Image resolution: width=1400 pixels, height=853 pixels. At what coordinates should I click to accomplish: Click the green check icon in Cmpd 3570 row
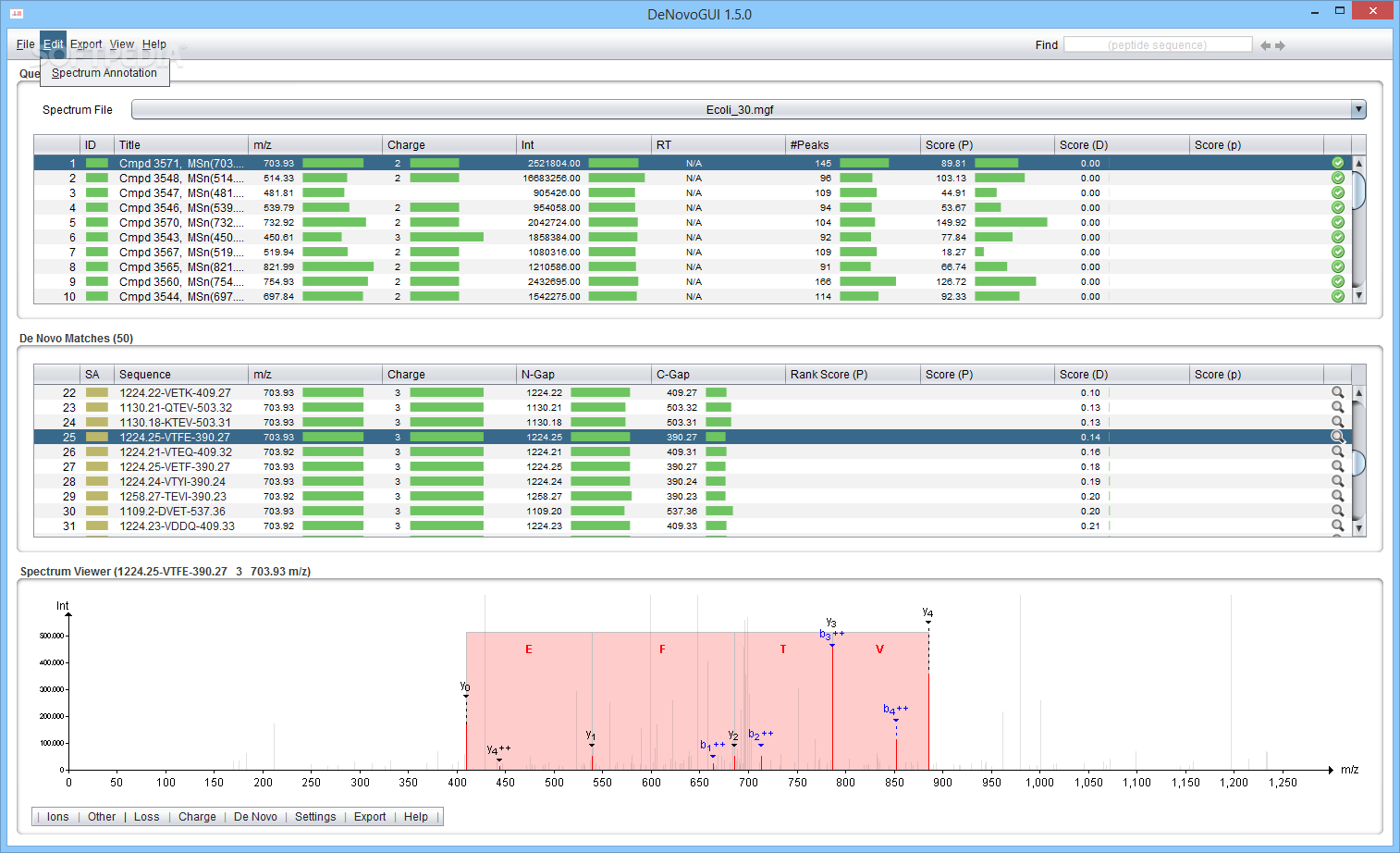pyautogui.click(x=1337, y=222)
